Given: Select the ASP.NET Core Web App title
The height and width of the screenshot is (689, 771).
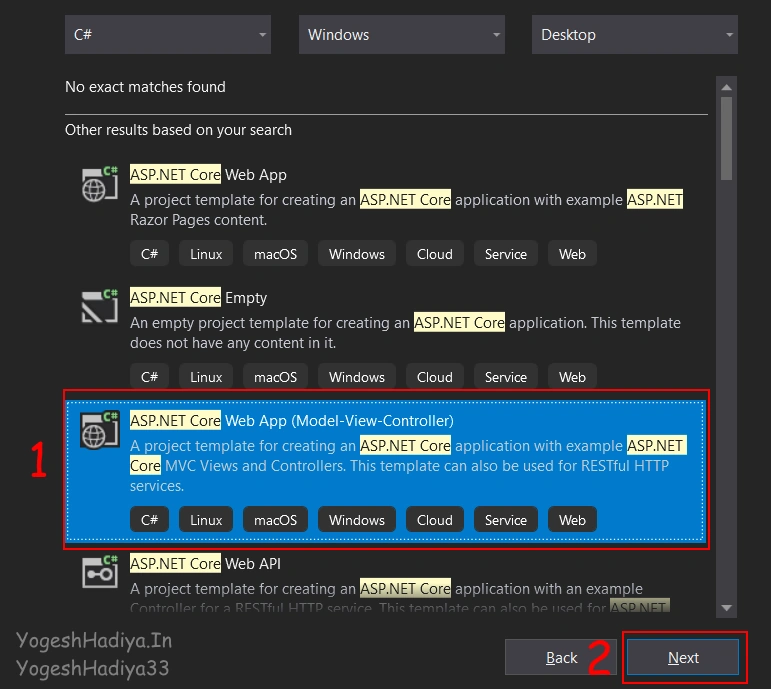Looking at the screenshot, I should (208, 175).
